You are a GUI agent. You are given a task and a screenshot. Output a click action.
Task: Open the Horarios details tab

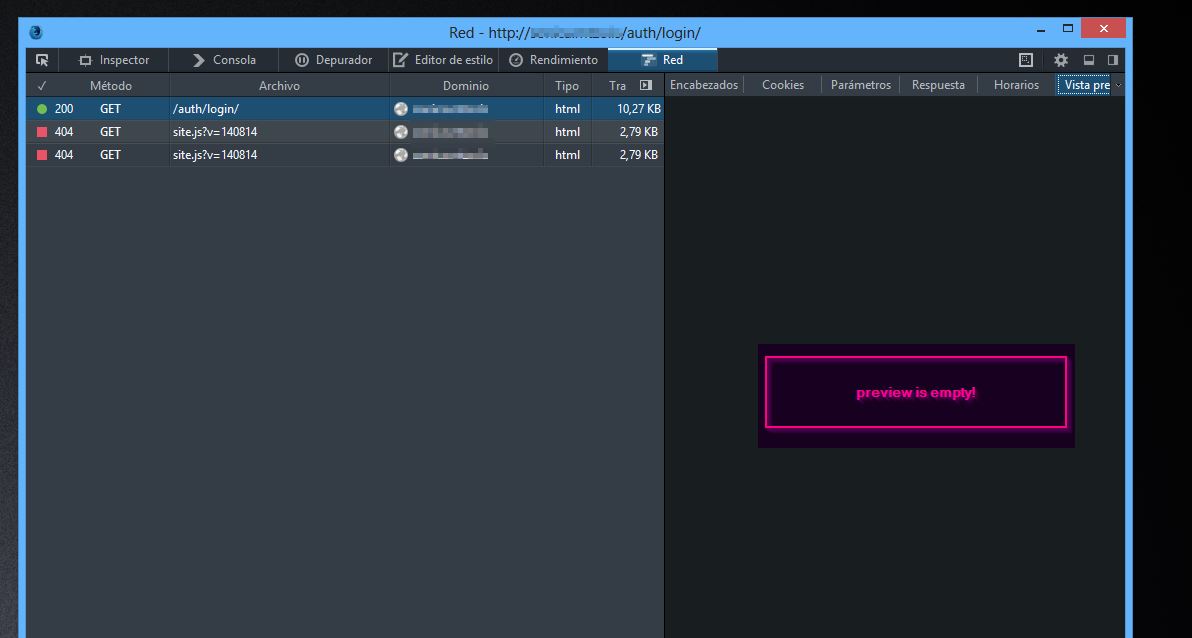pyautogui.click(x=1016, y=85)
